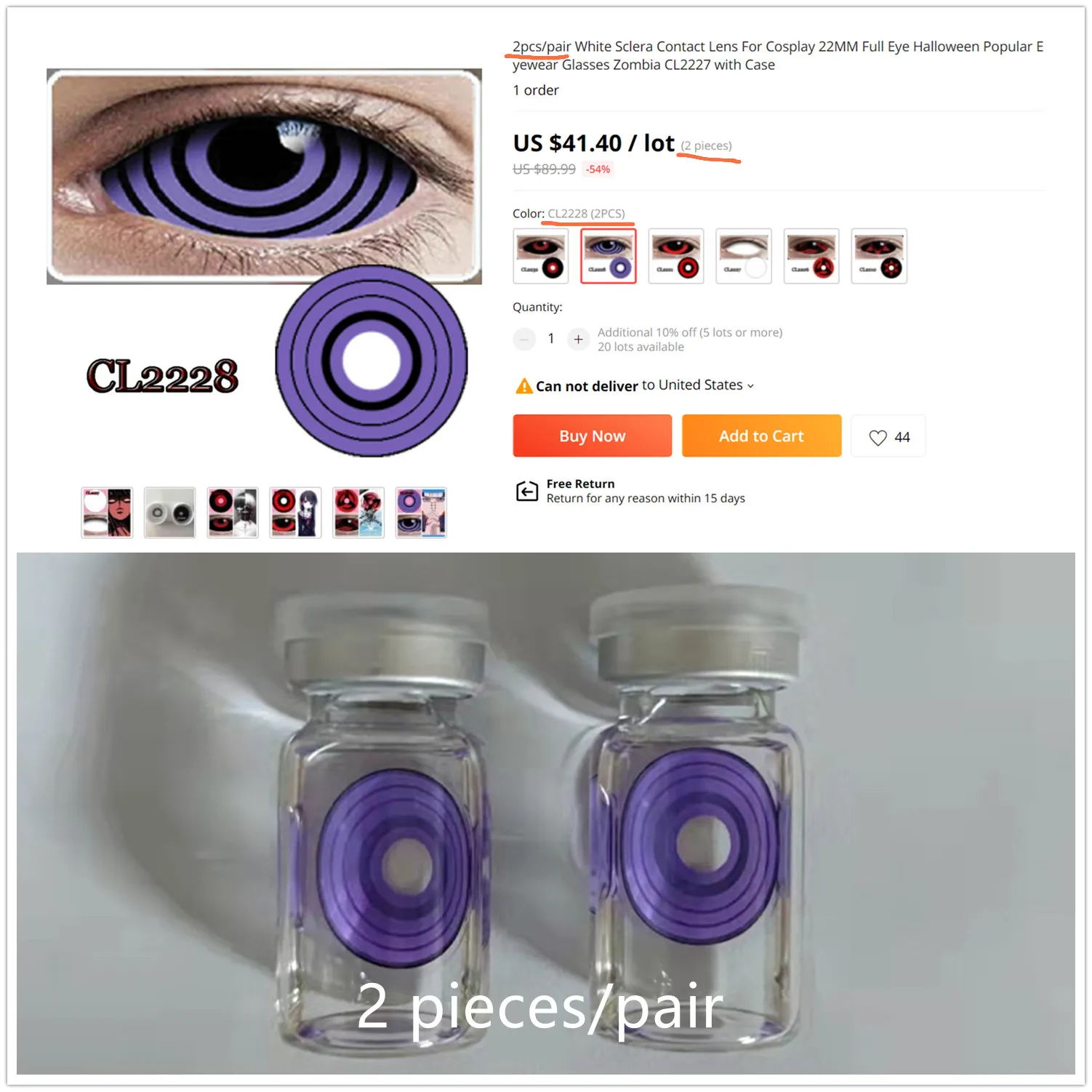Viewport: 1092px width, 1092px height.
Task: Select the first red-ring lens color swatch
Action: pos(541,256)
